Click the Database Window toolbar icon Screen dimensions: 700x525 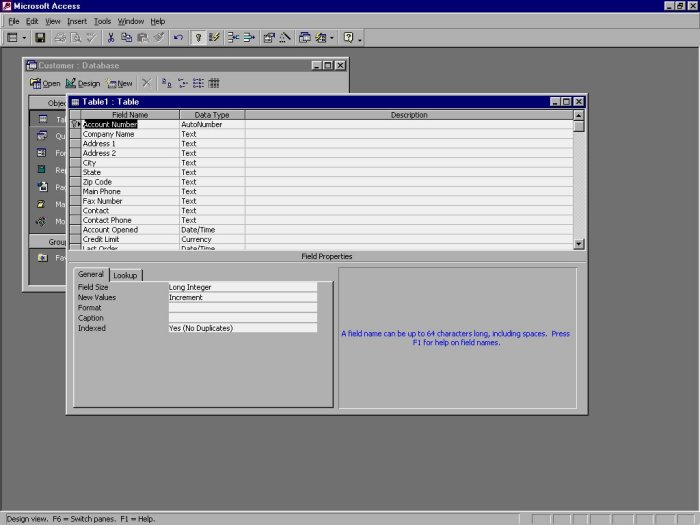pos(304,37)
